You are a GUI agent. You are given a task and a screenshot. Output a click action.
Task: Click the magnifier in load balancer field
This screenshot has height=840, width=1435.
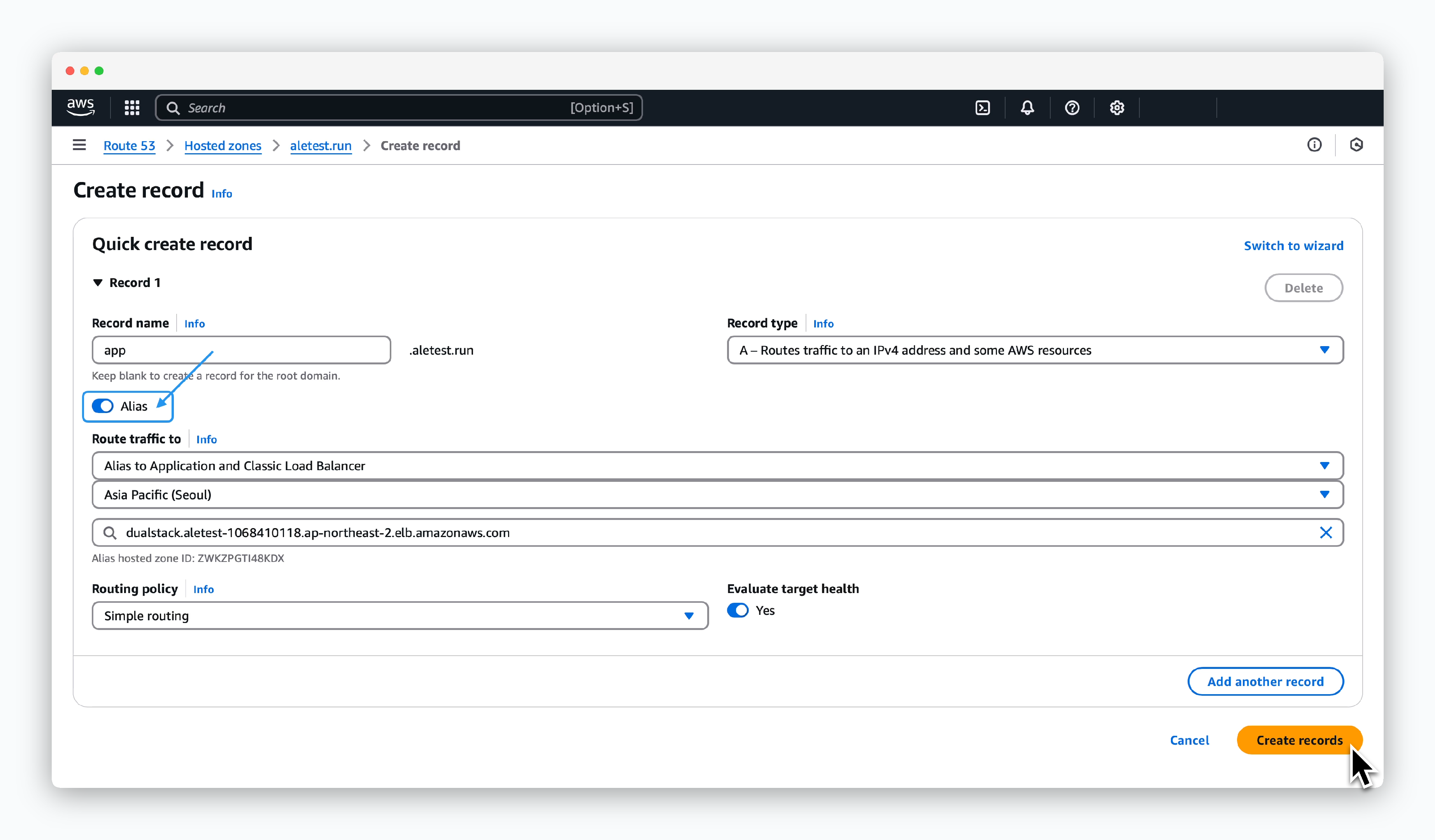pyautogui.click(x=110, y=533)
